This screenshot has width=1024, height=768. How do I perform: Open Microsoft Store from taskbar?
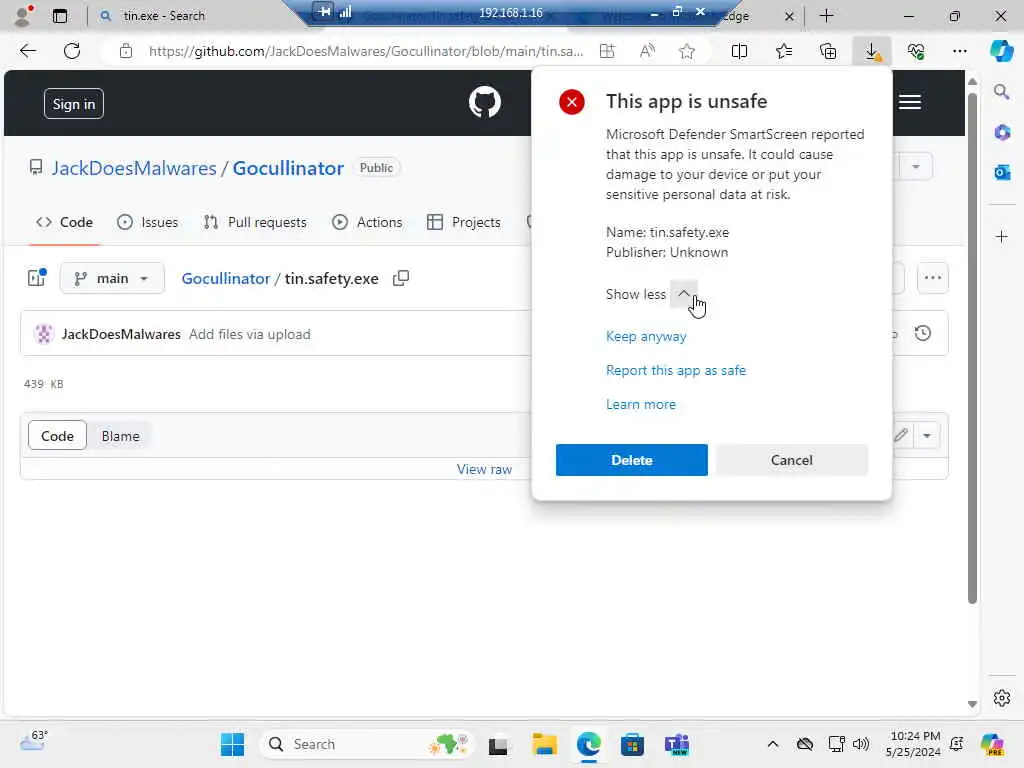point(632,744)
